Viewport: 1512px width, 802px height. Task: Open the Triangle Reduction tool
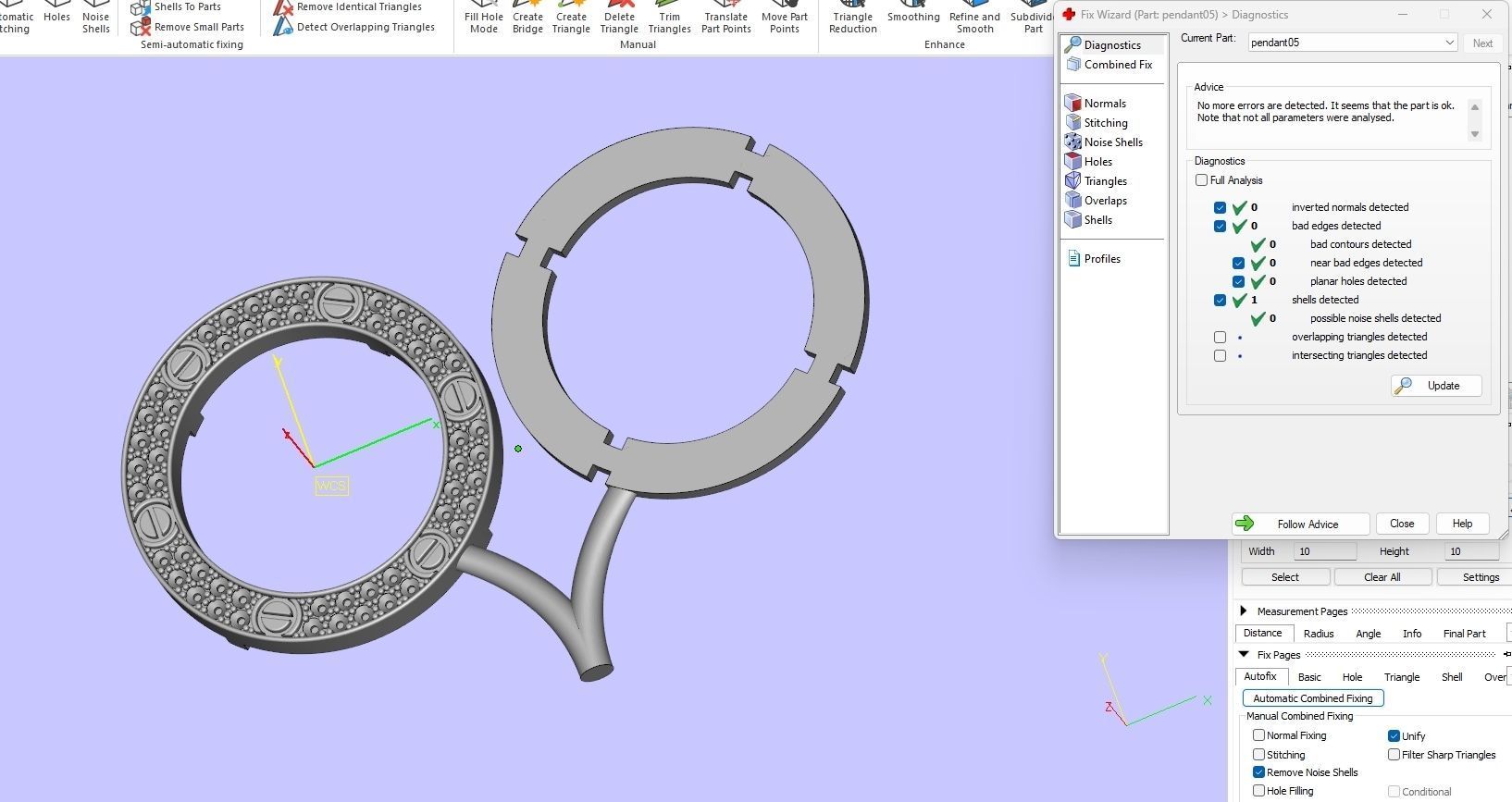tap(852, 18)
